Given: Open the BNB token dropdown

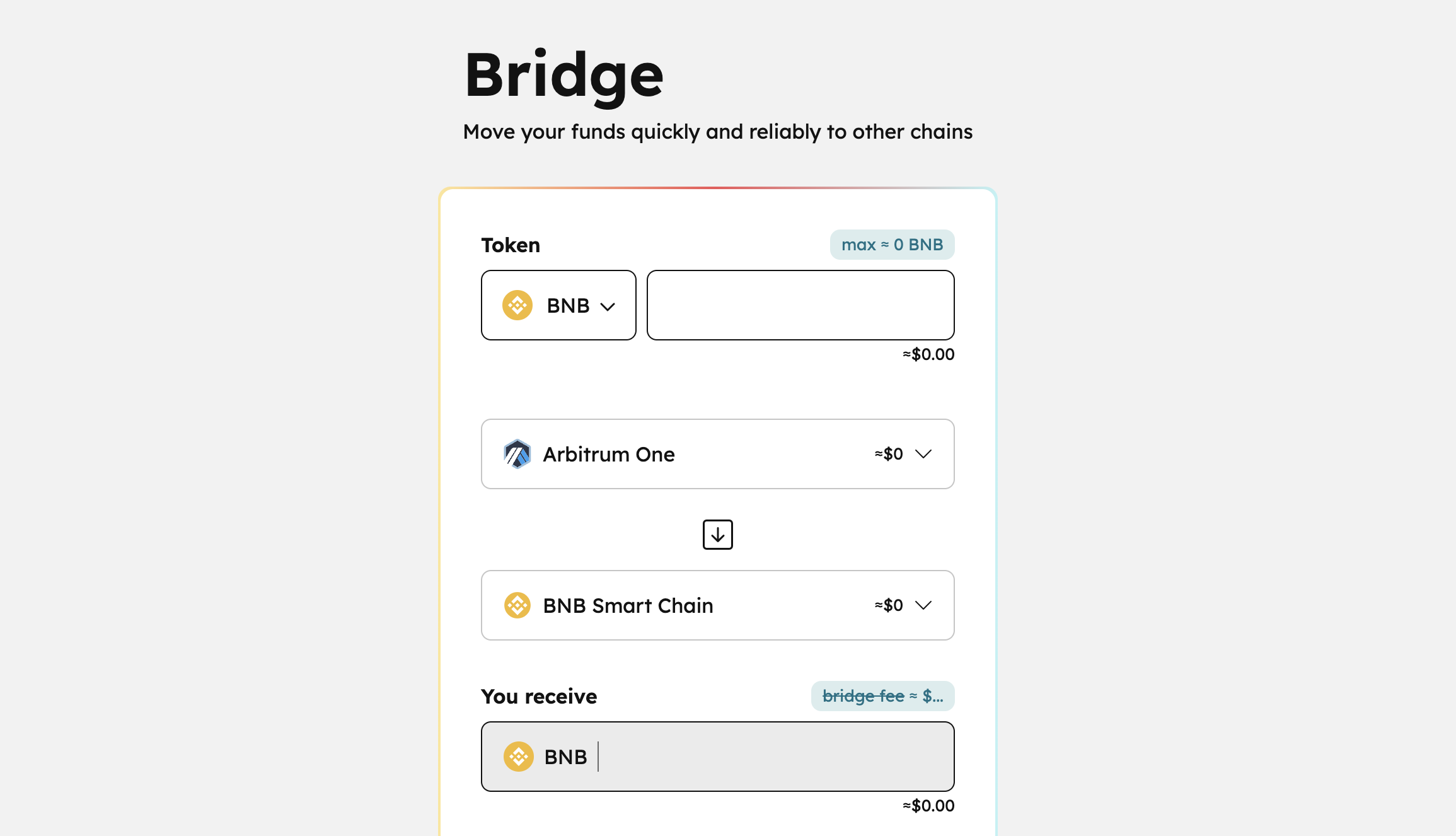Looking at the screenshot, I should (x=558, y=305).
